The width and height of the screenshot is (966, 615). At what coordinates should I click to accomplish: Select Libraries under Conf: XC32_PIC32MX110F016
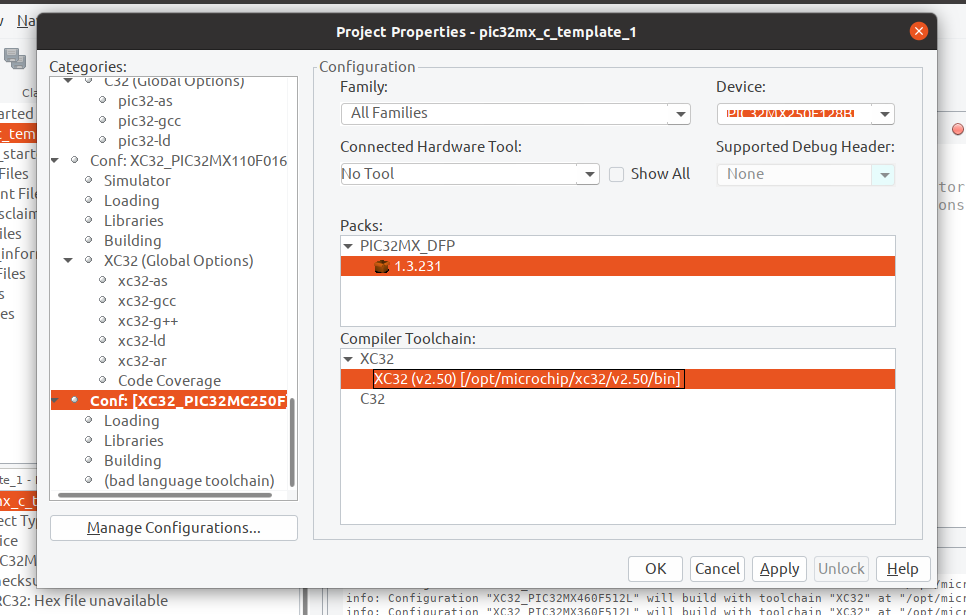(x=134, y=221)
